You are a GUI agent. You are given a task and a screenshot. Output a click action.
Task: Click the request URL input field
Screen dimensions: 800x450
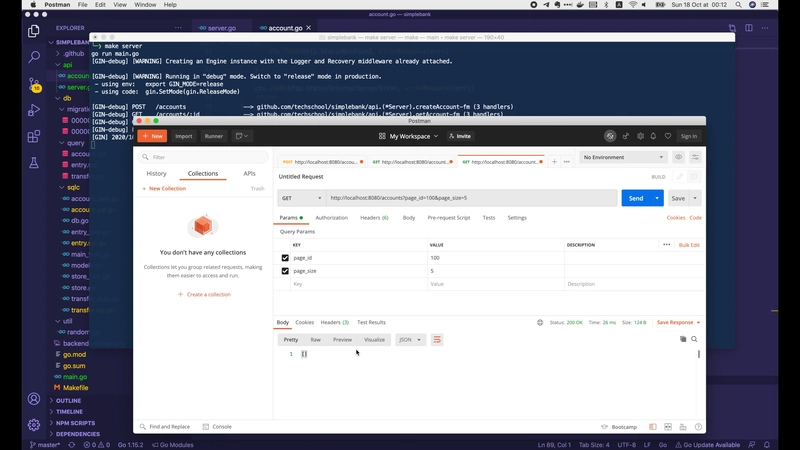tap(470, 198)
